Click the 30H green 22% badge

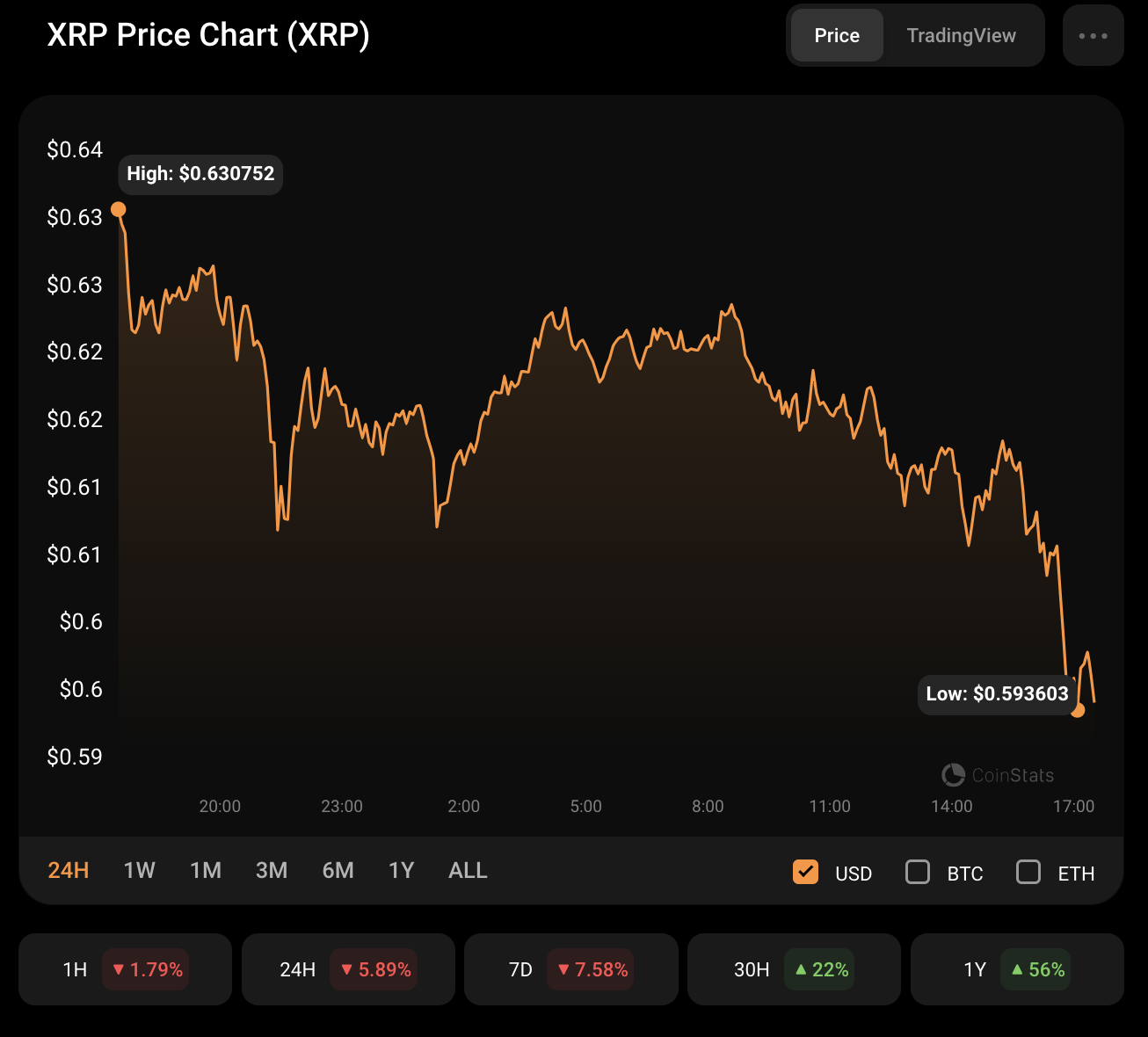click(819, 969)
